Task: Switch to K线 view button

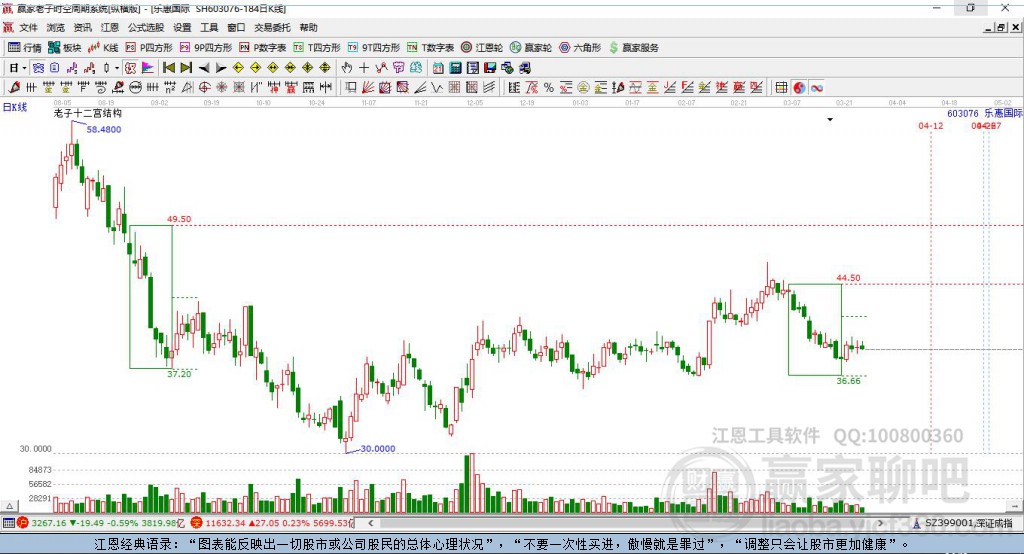Action: point(103,48)
